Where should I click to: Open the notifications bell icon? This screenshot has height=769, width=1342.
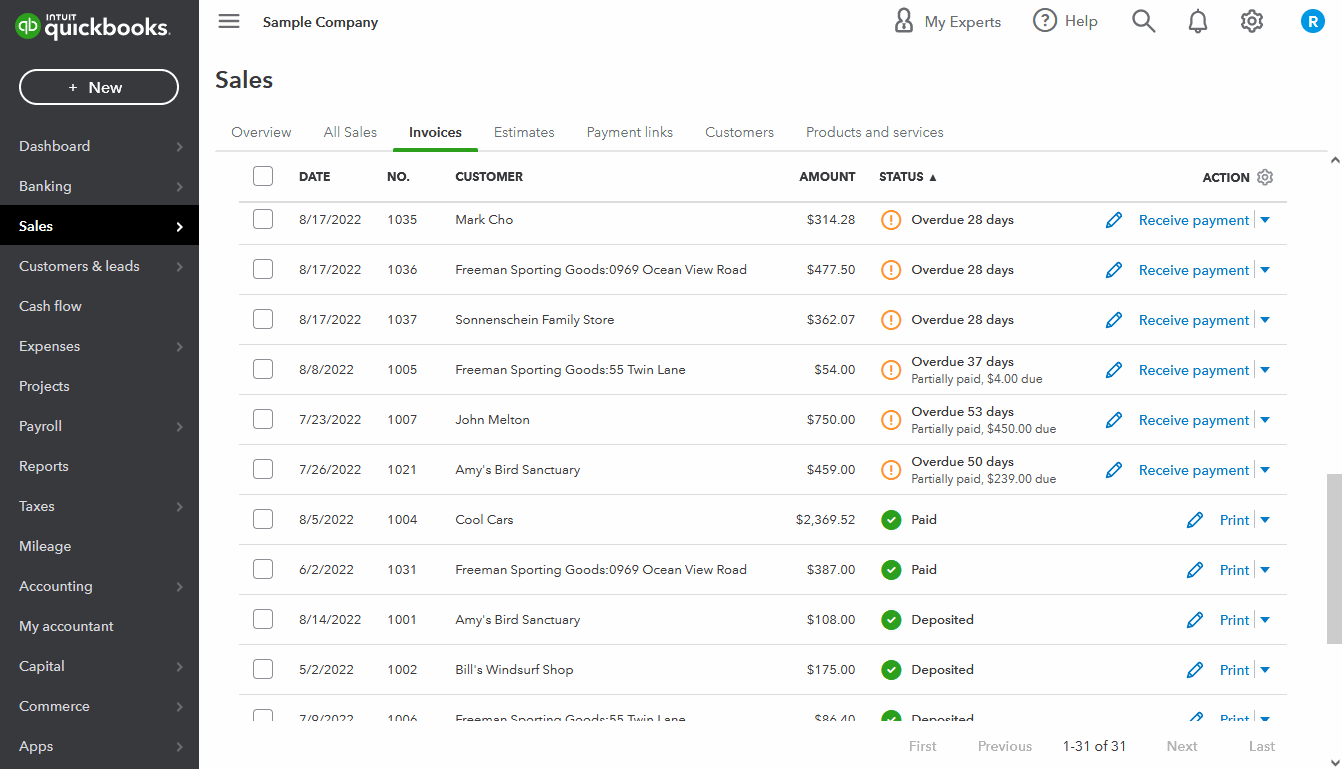pos(1198,21)
